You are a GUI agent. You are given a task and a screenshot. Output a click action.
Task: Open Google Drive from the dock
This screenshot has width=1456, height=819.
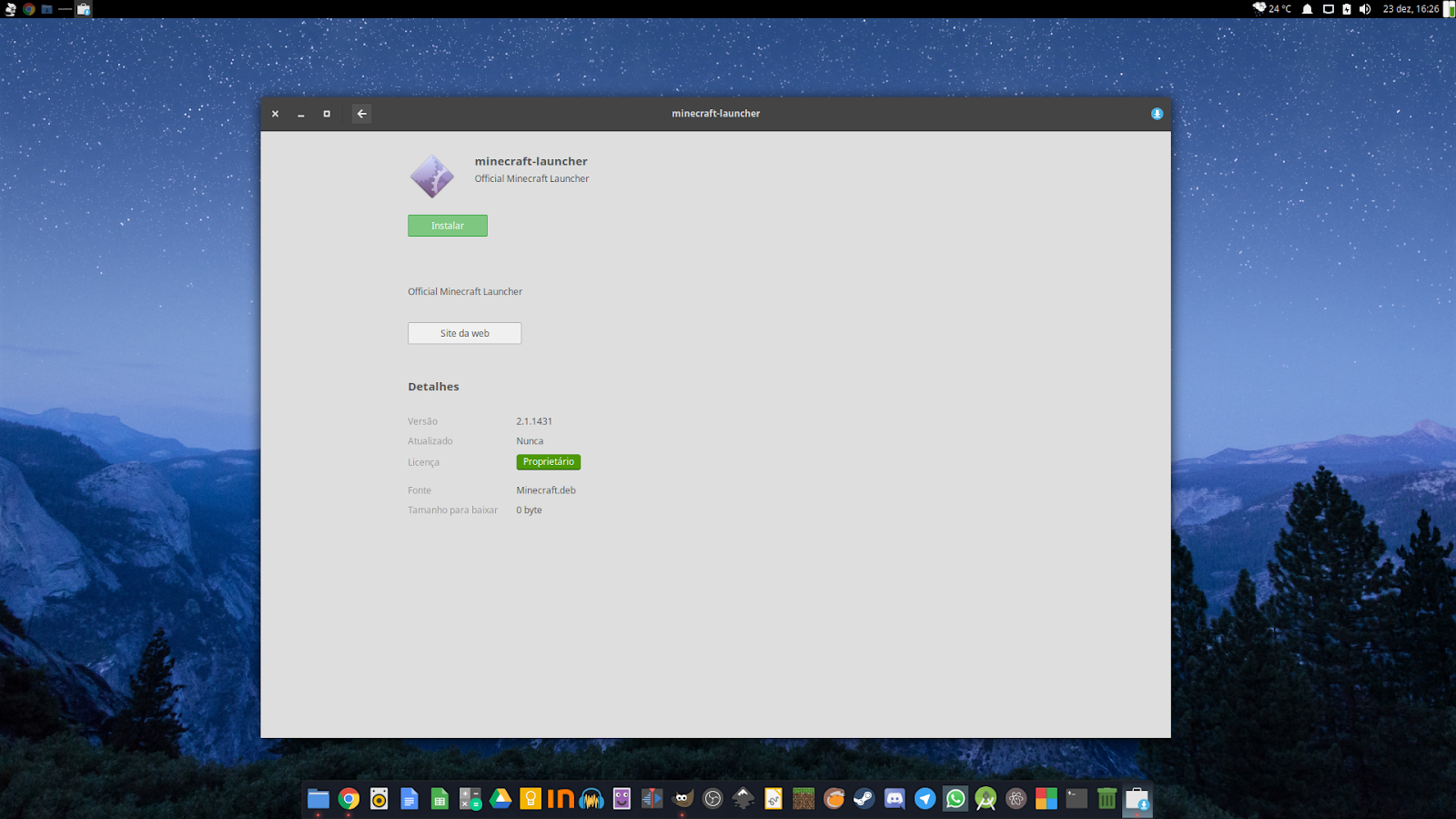[x=500, y=799]
